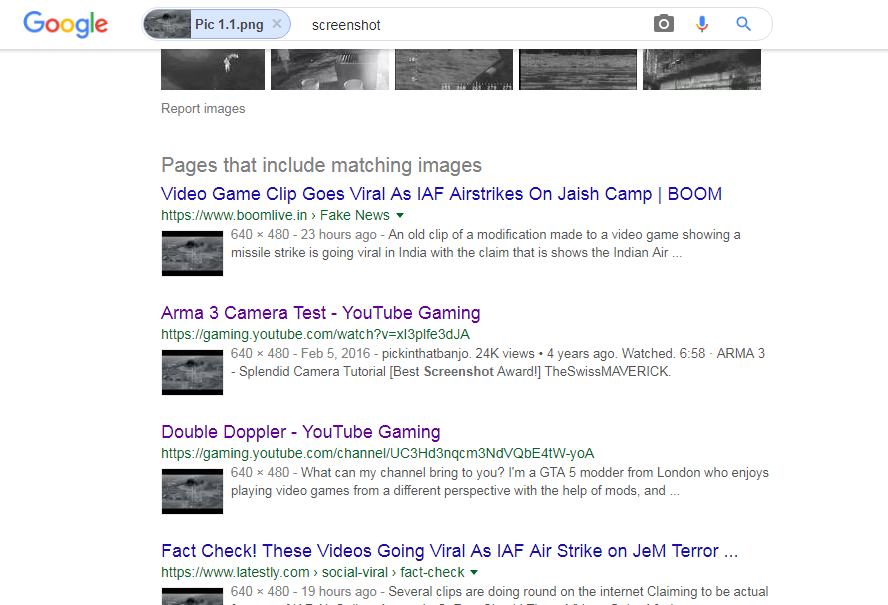Click the 'Pages that include matching images' heading

click(321, 165)
